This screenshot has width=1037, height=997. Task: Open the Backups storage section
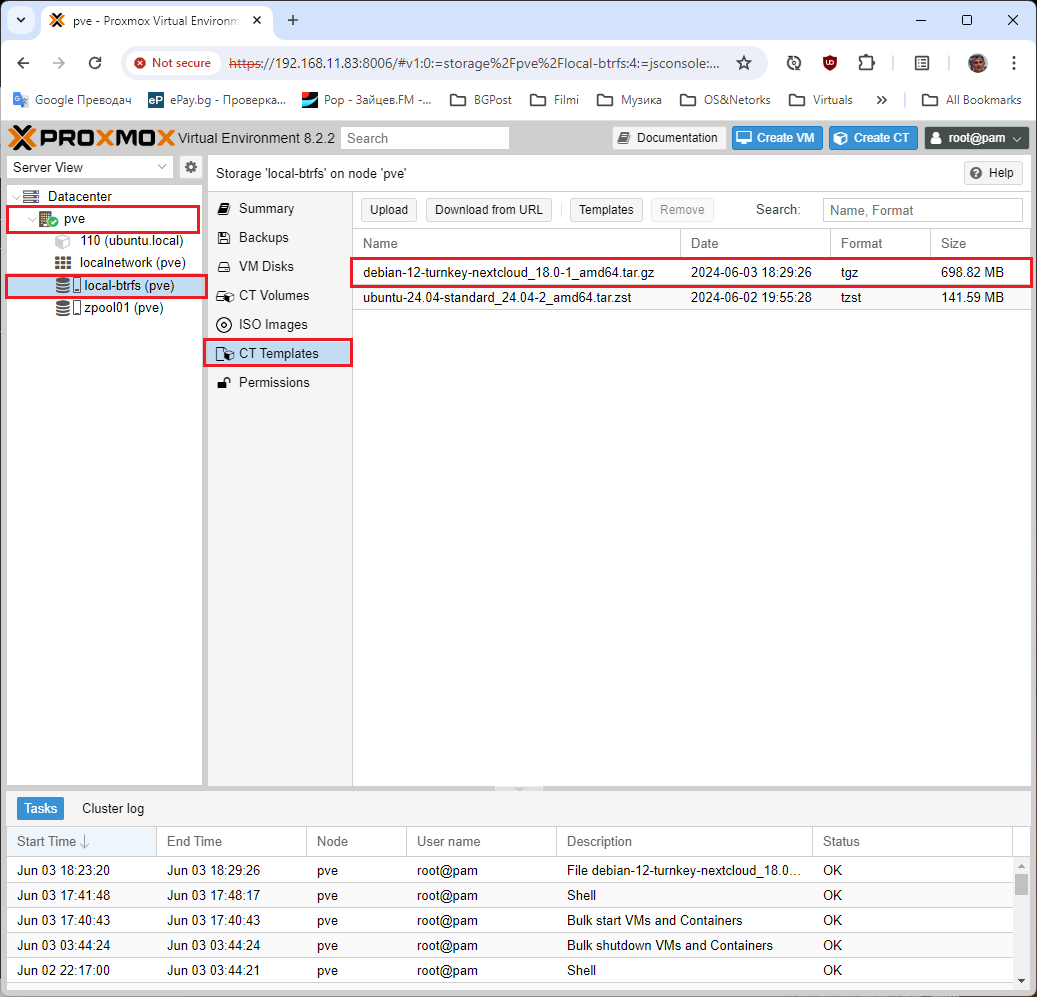pos(263,237)
